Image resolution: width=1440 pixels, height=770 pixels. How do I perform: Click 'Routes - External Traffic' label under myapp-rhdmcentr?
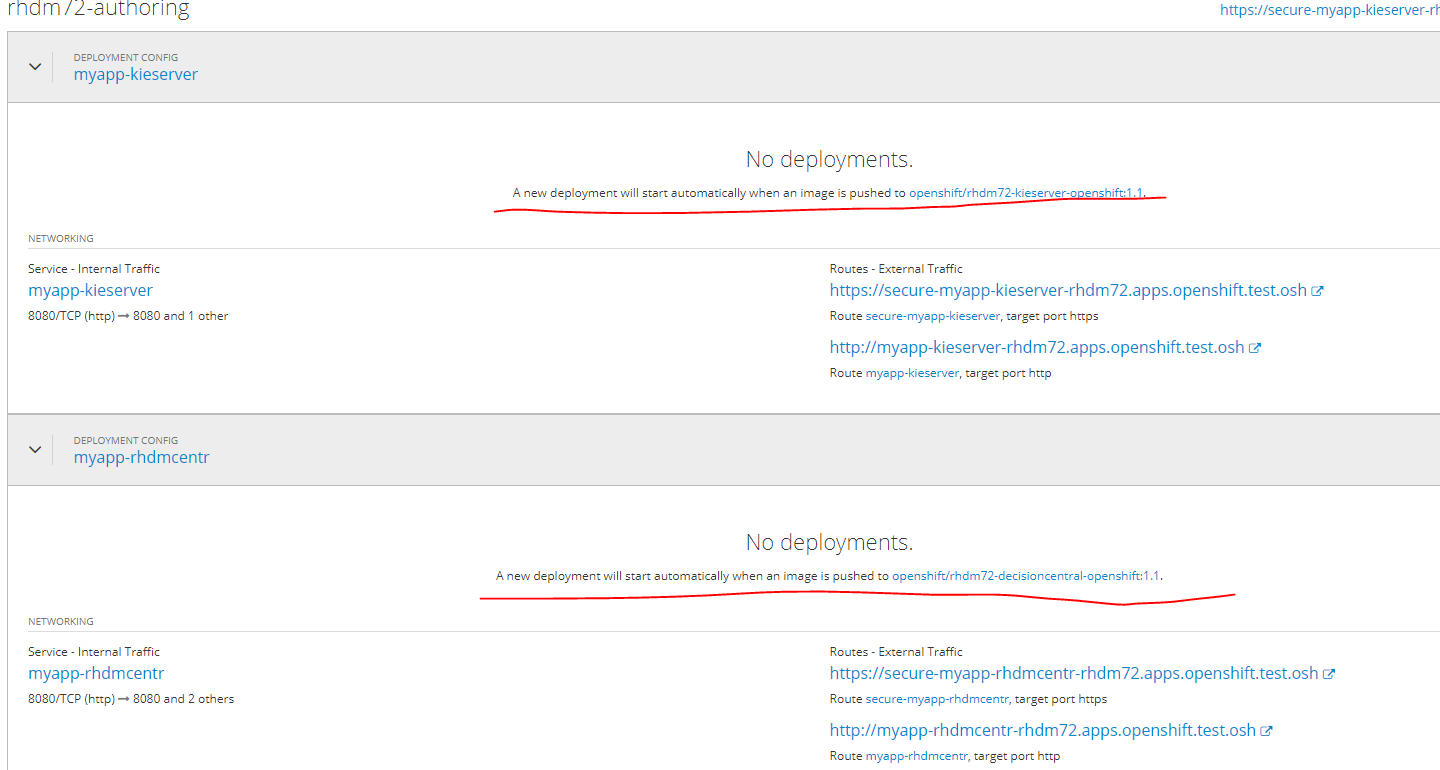[896, 652]
